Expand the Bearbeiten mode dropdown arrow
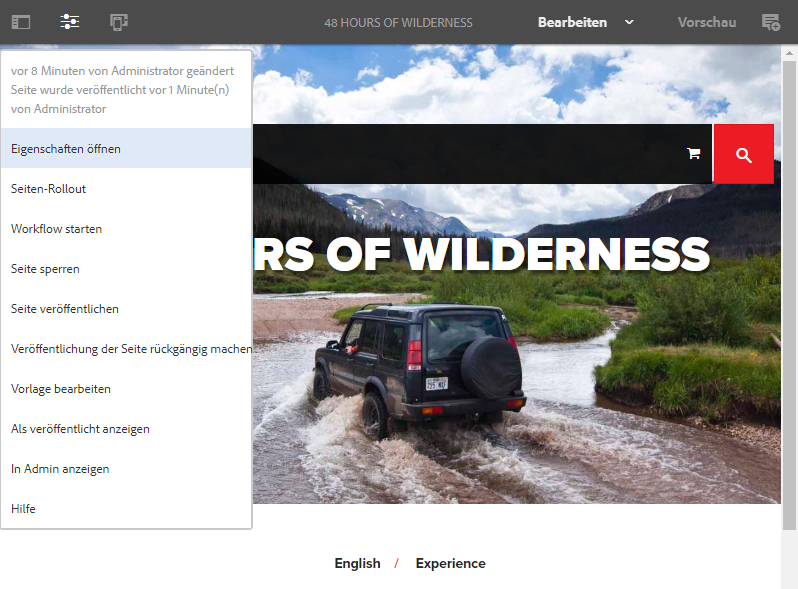 629,22
